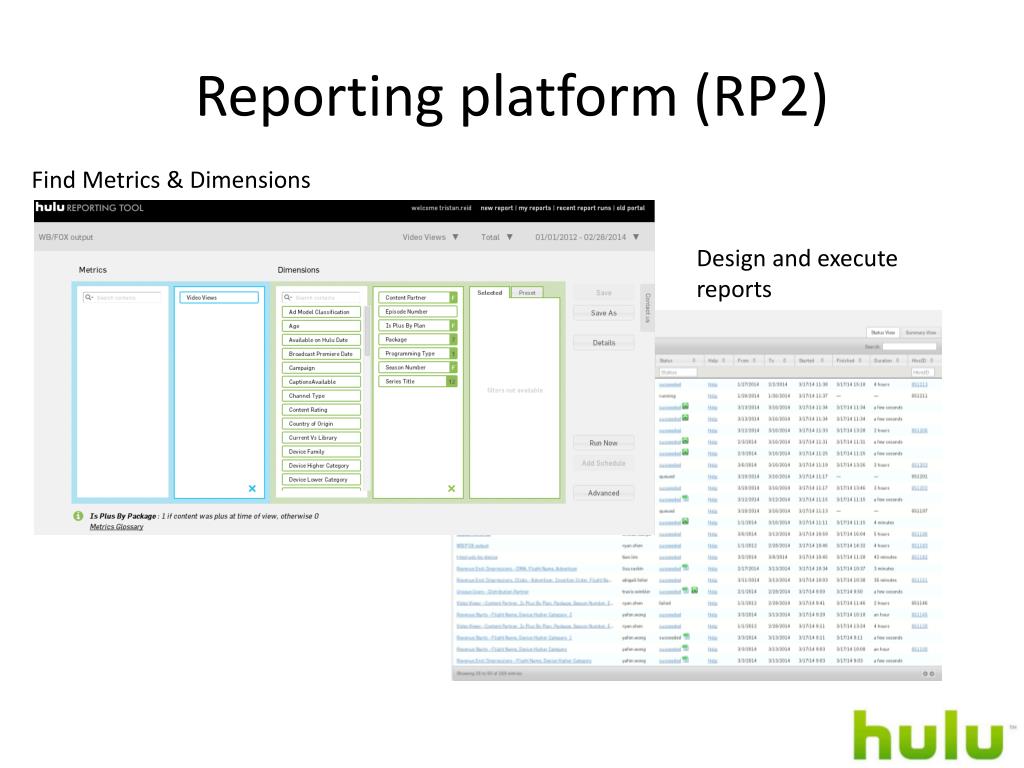Focus the report runs Search field
The image size is (1024, 768).
click(x=909, y=347)
